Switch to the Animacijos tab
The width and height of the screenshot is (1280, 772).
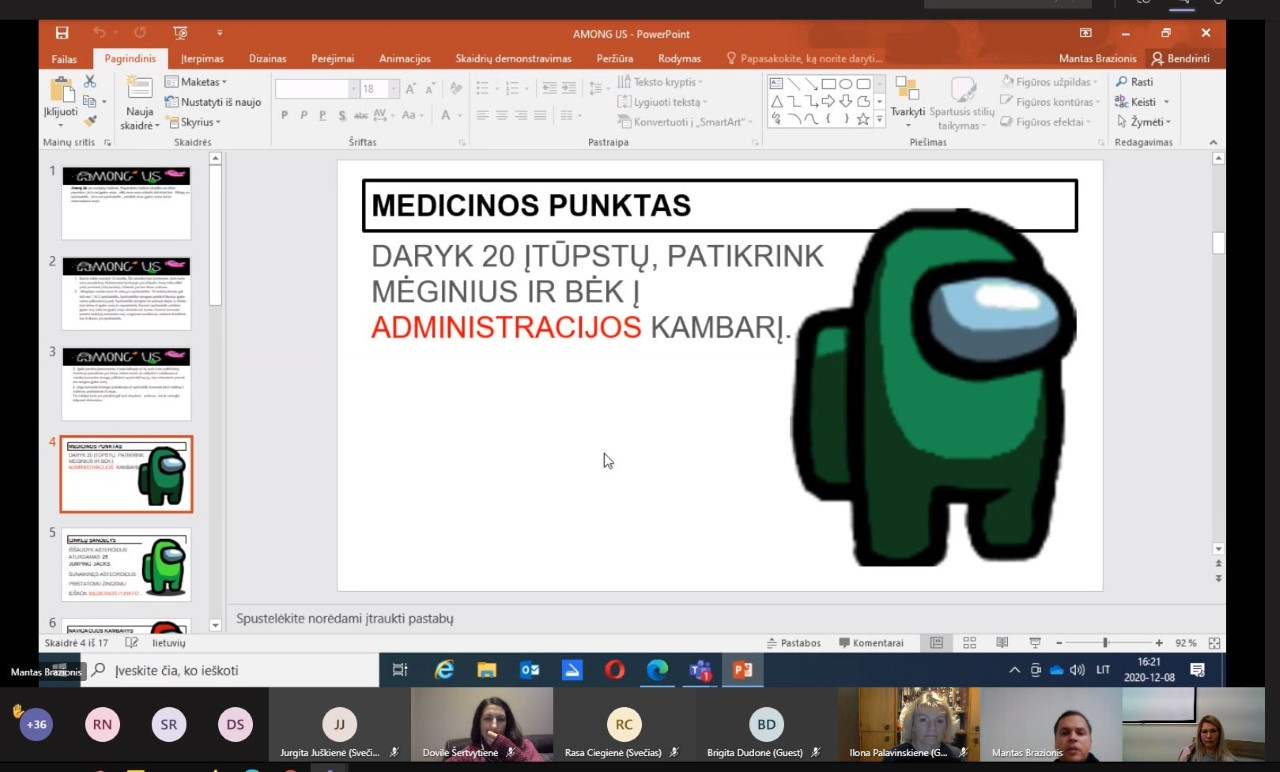click(405, 59)
